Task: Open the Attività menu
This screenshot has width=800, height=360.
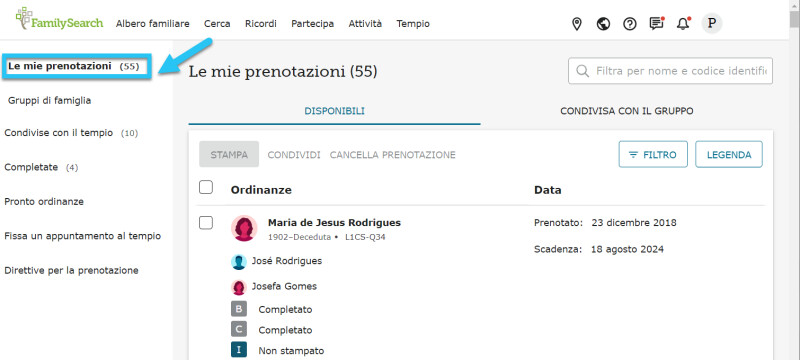Action: pos(365,23)
